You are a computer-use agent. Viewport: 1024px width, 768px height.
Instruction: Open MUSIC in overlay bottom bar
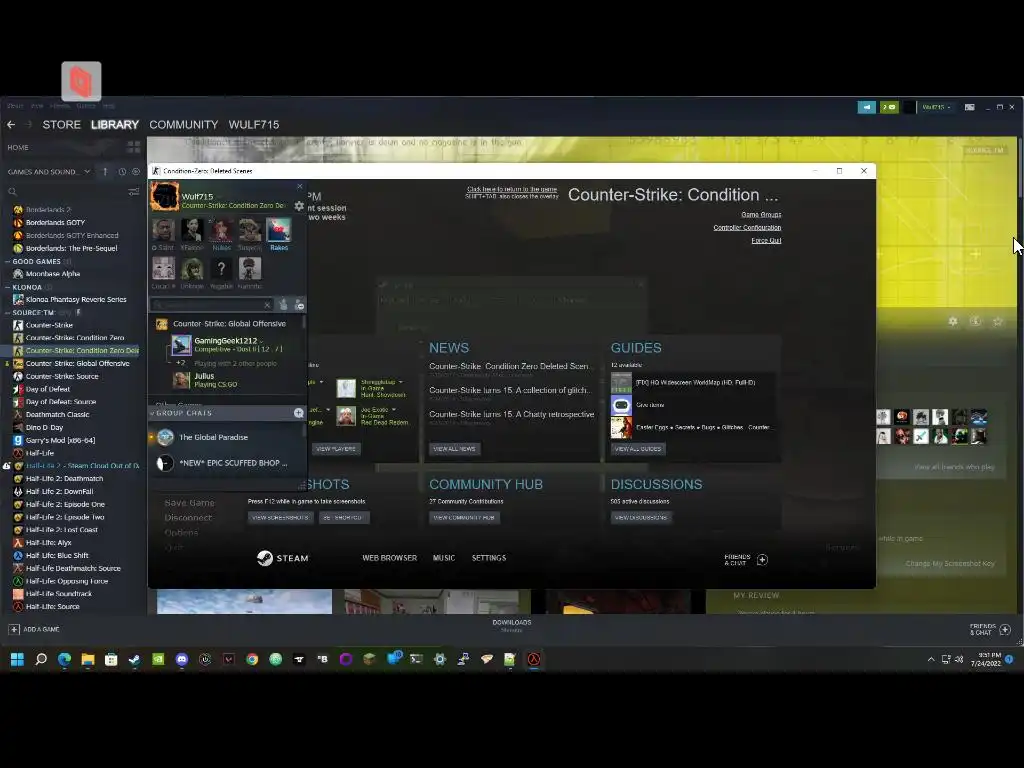444,558
